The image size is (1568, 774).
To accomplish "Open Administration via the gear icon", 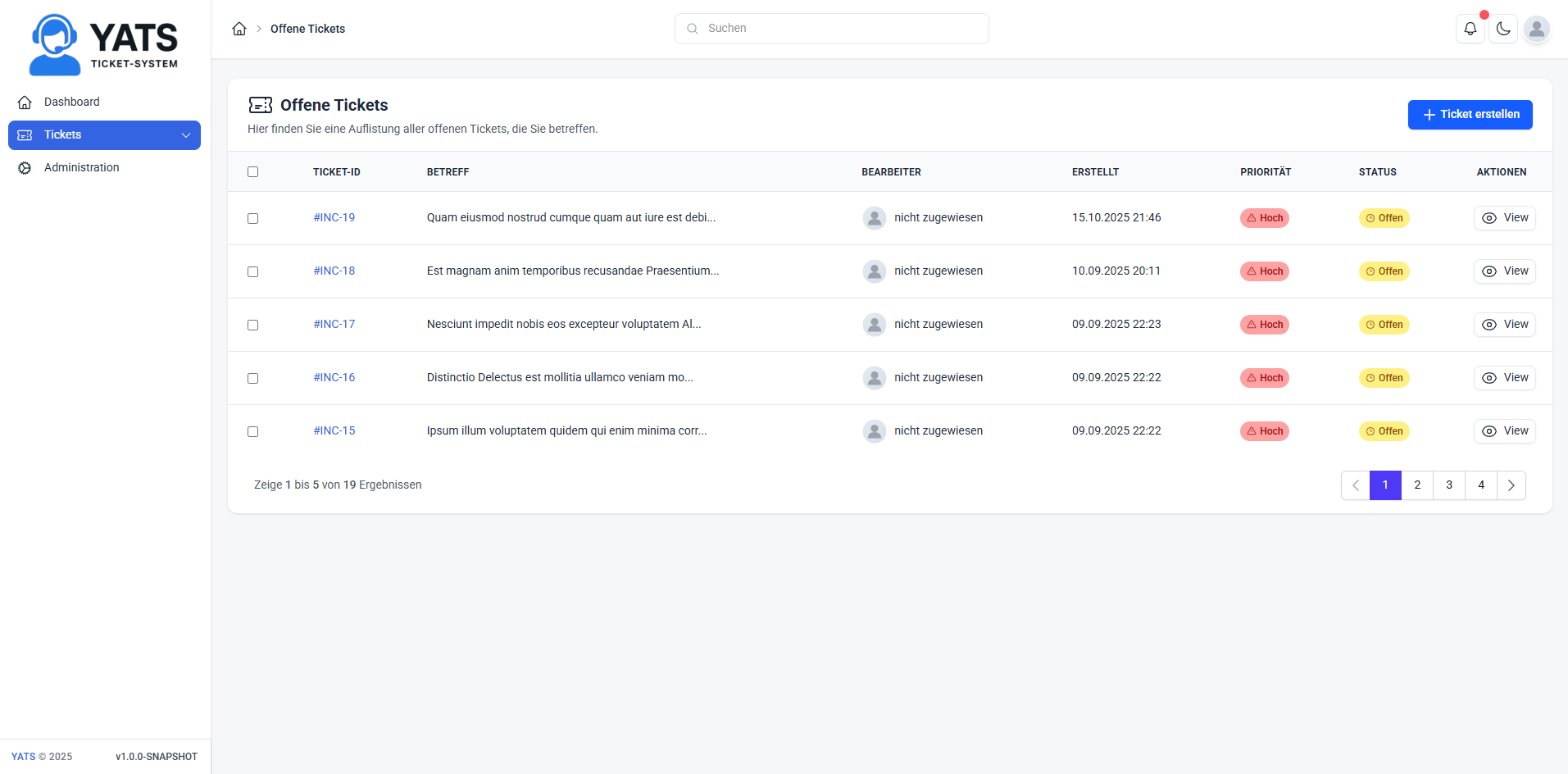I will pos(25,167).
